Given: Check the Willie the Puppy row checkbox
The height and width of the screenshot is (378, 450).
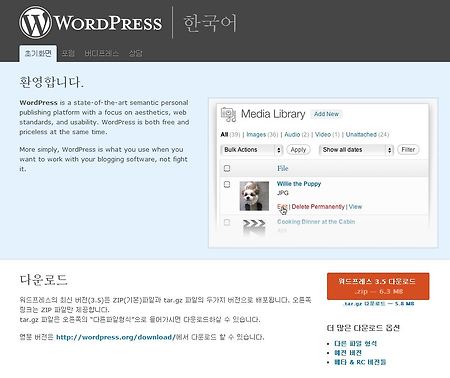Looking at the screenshot, I should (227, 184).
